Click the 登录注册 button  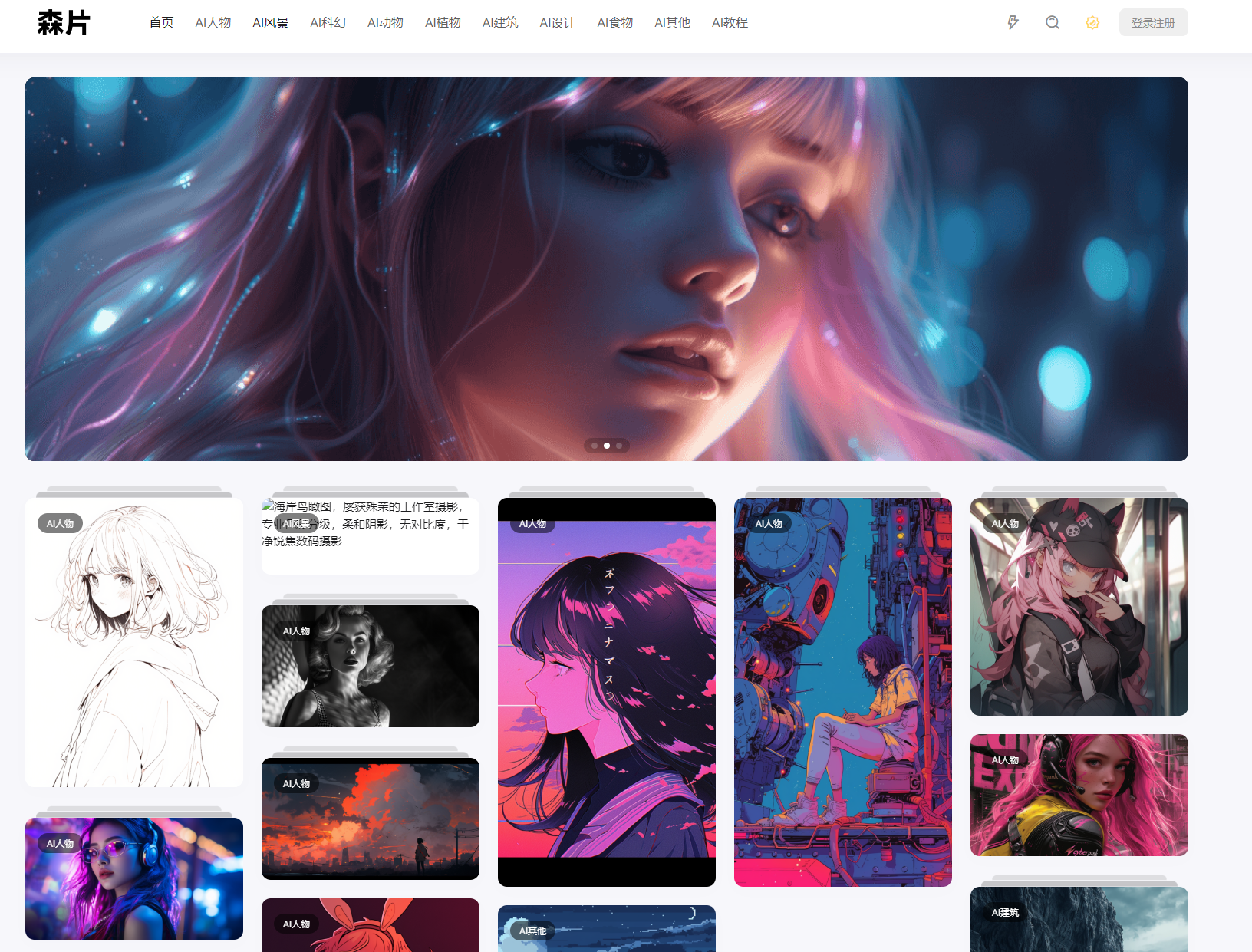pos(1153,22)
